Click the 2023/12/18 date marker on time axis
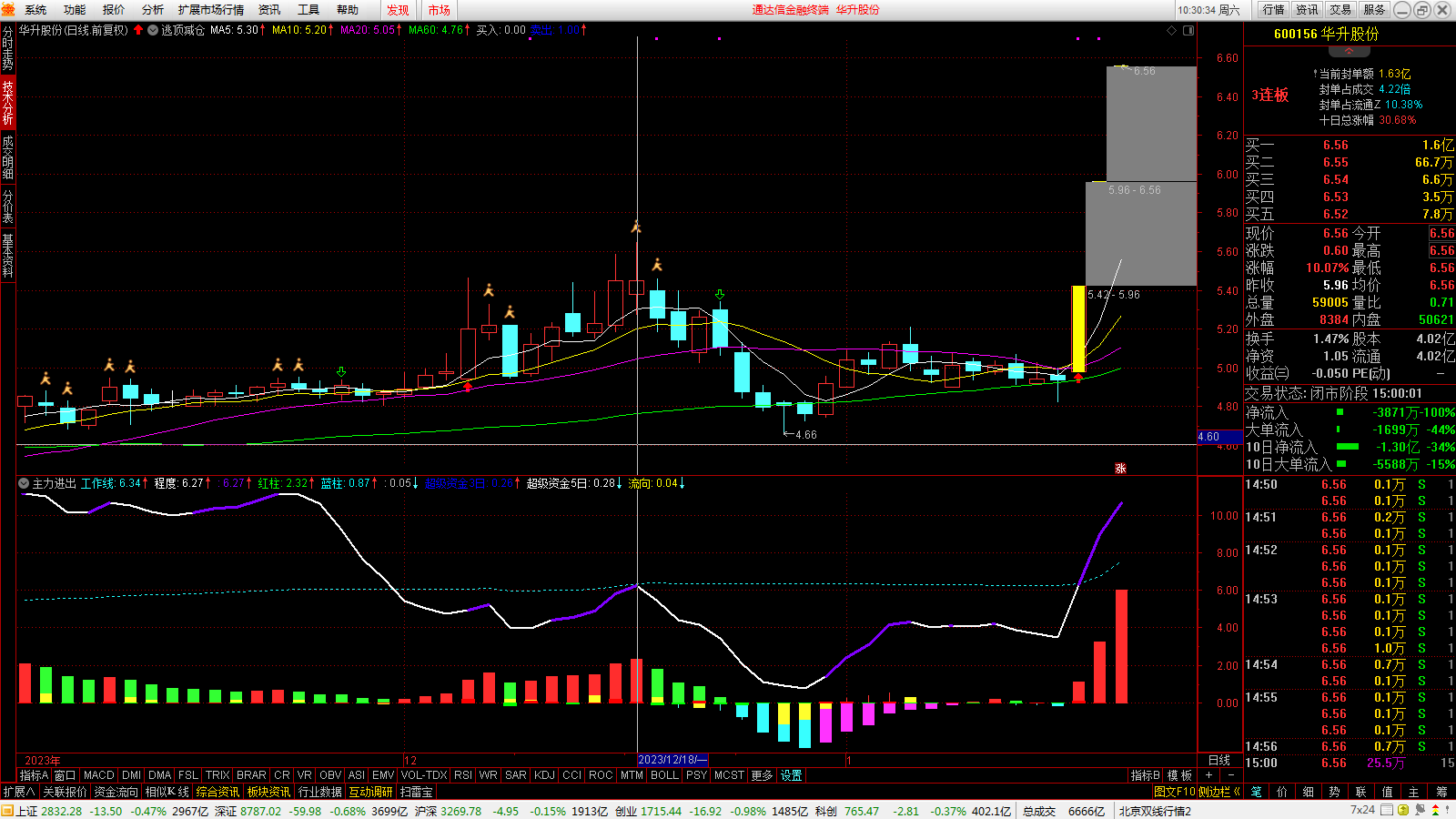This screenshot has width=1456, height=819. pos(672,760)
